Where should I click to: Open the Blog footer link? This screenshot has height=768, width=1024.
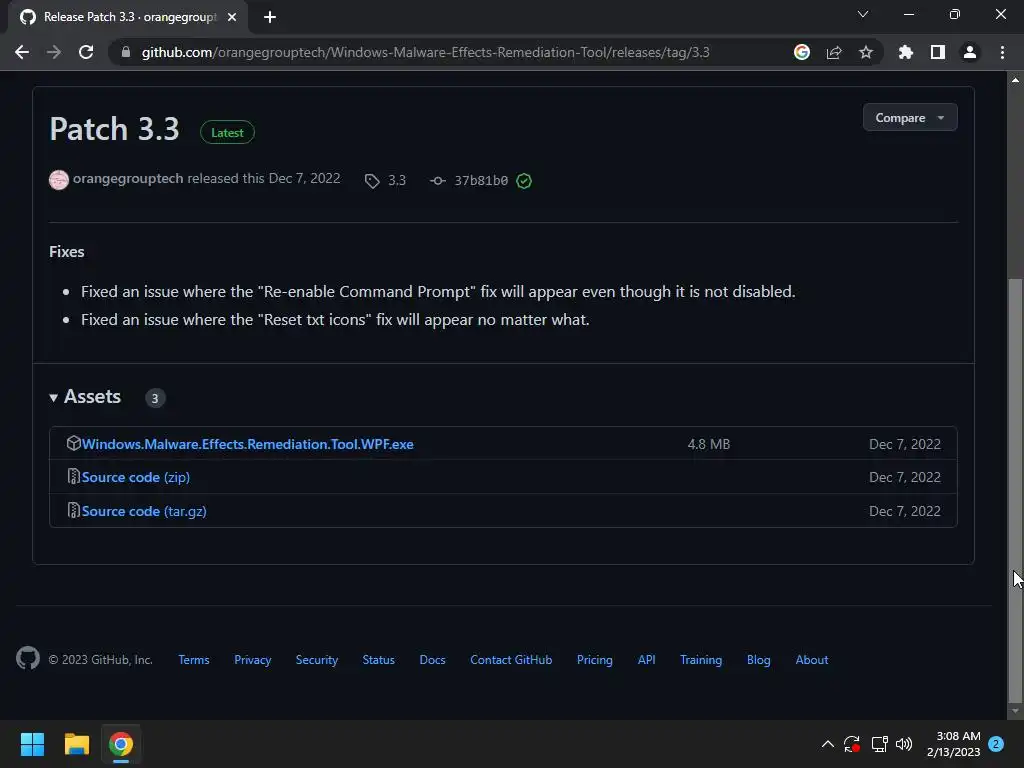(758, 660)
